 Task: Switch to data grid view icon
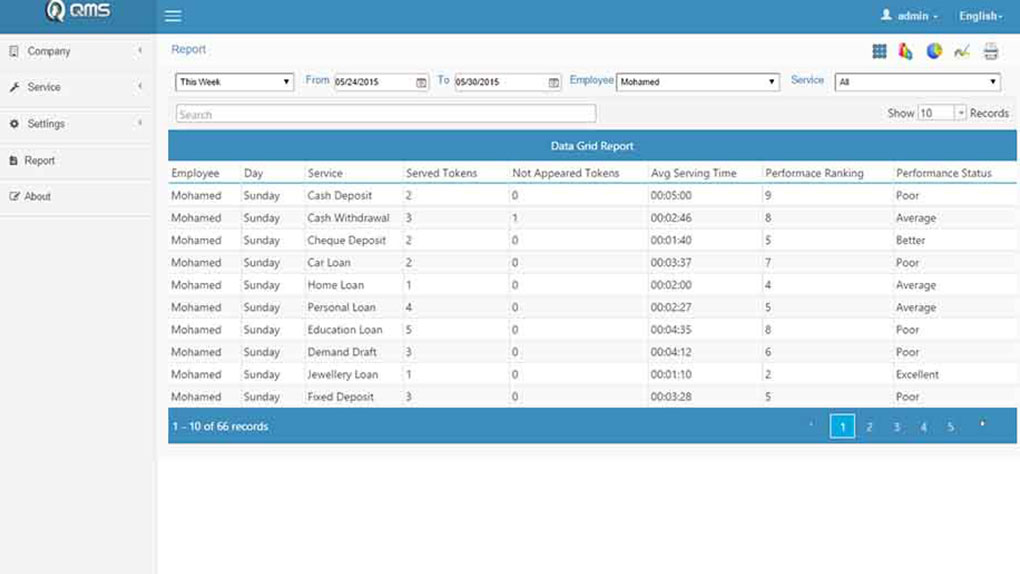tap(879, 51)
